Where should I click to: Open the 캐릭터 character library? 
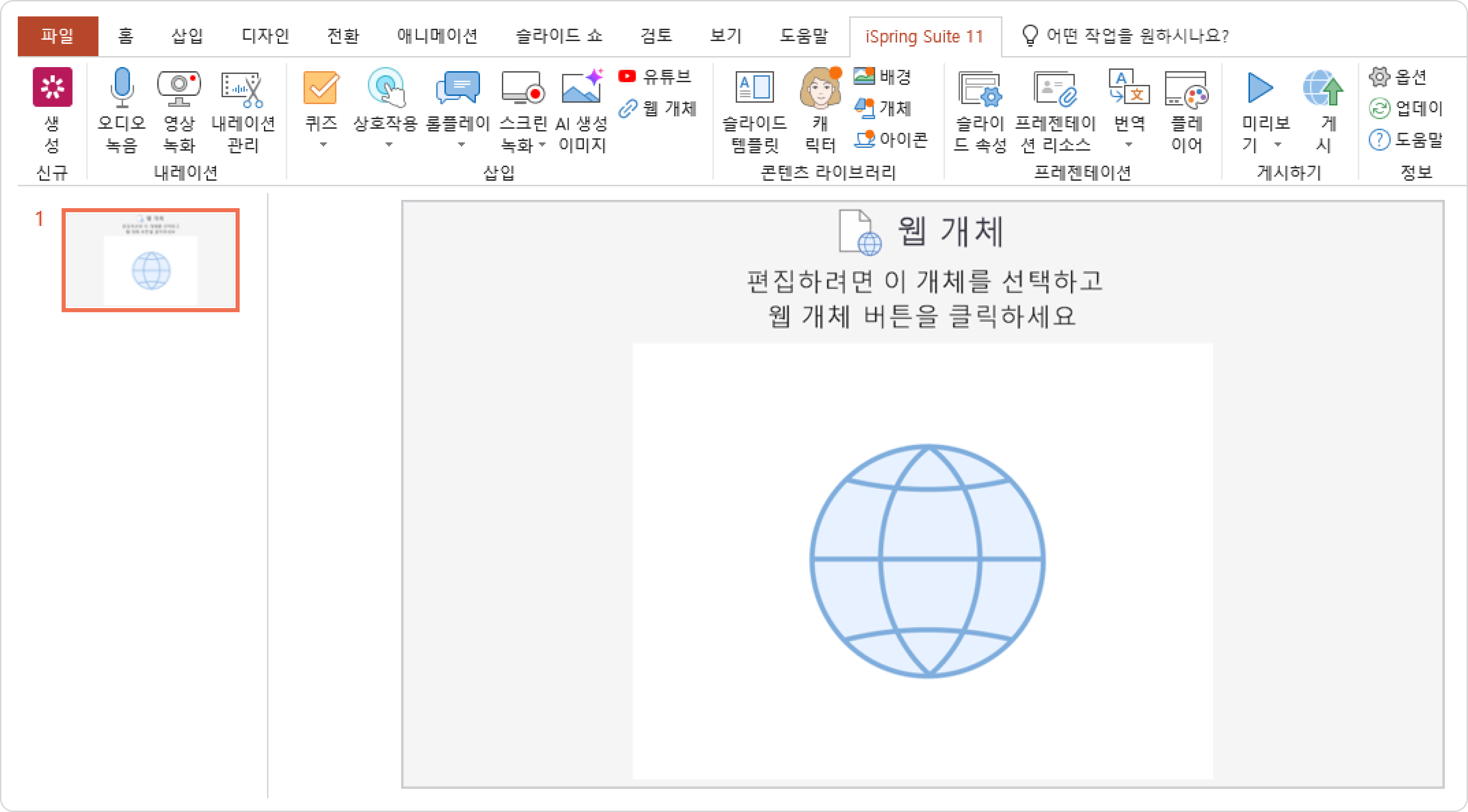tap(820, 88)
